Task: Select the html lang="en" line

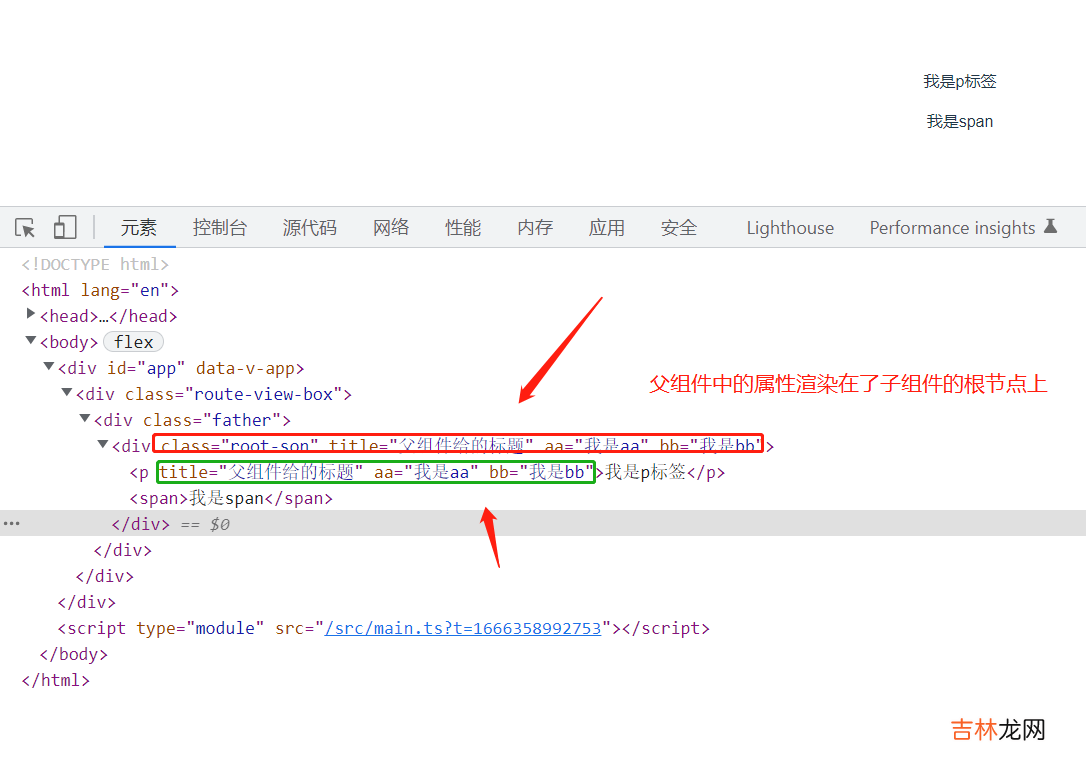Action: [x=100, y=290]
